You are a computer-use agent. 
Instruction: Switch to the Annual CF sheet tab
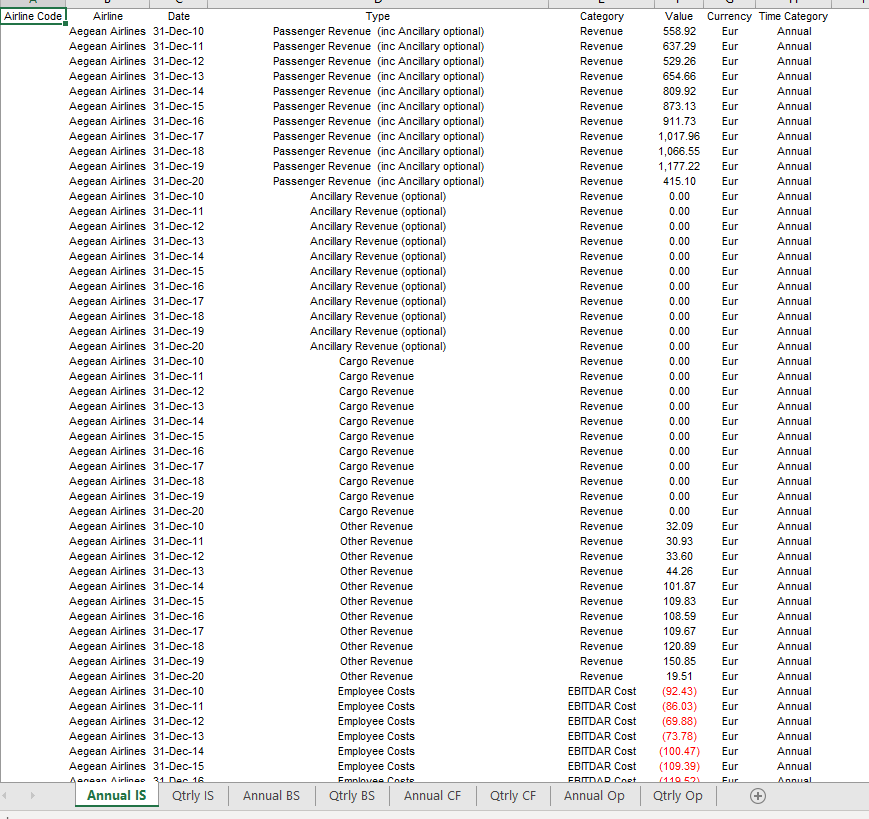pos(432,796)
